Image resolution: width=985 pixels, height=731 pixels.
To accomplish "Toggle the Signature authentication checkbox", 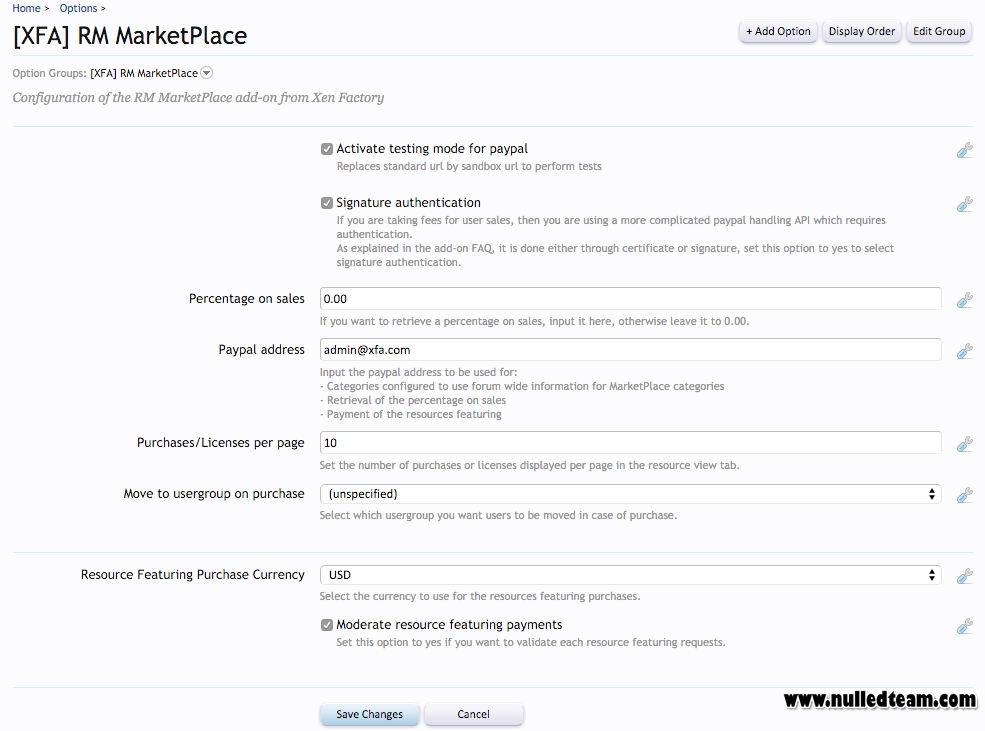I will (x=327, y=203).
